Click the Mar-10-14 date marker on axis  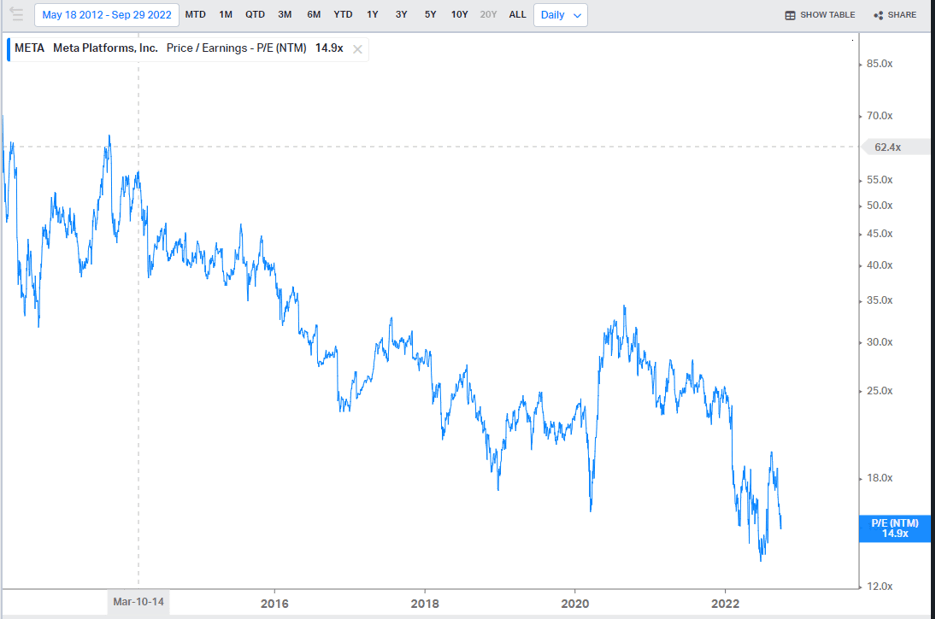coord(137,602)
